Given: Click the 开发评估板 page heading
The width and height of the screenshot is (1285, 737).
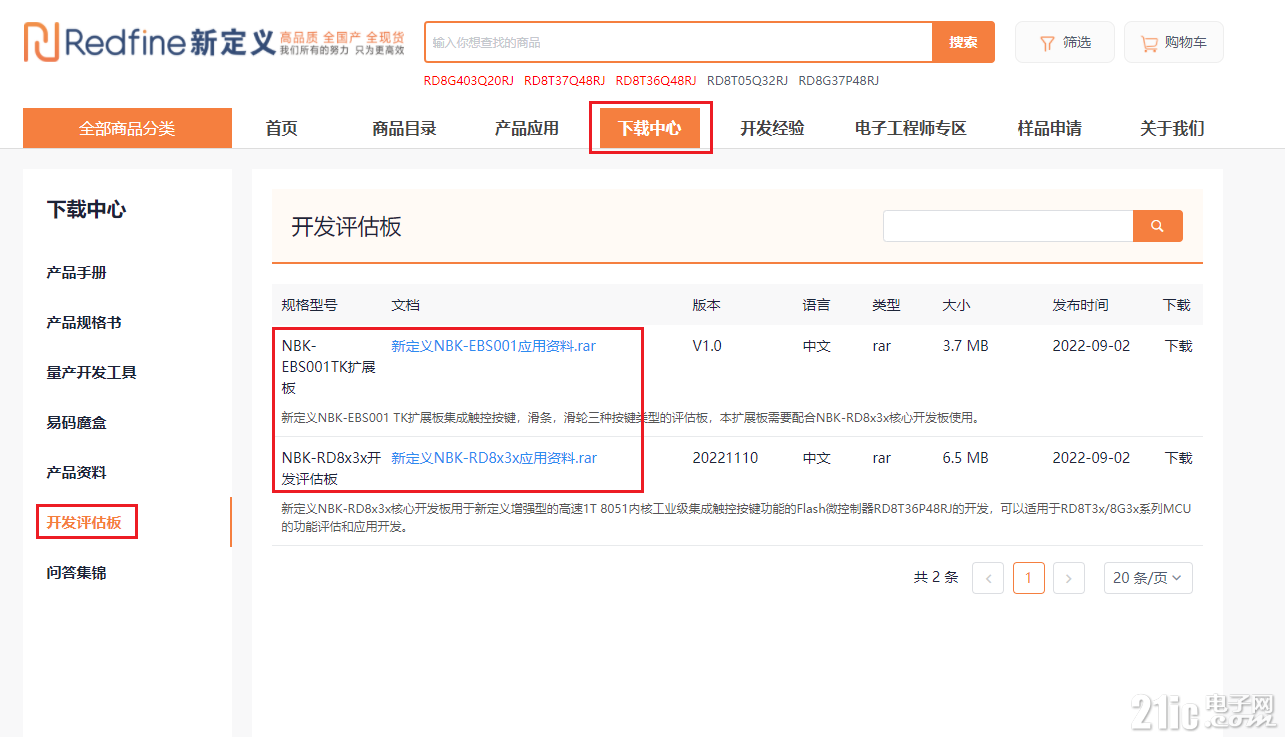Looking at the screenshot, I should 346,227.
